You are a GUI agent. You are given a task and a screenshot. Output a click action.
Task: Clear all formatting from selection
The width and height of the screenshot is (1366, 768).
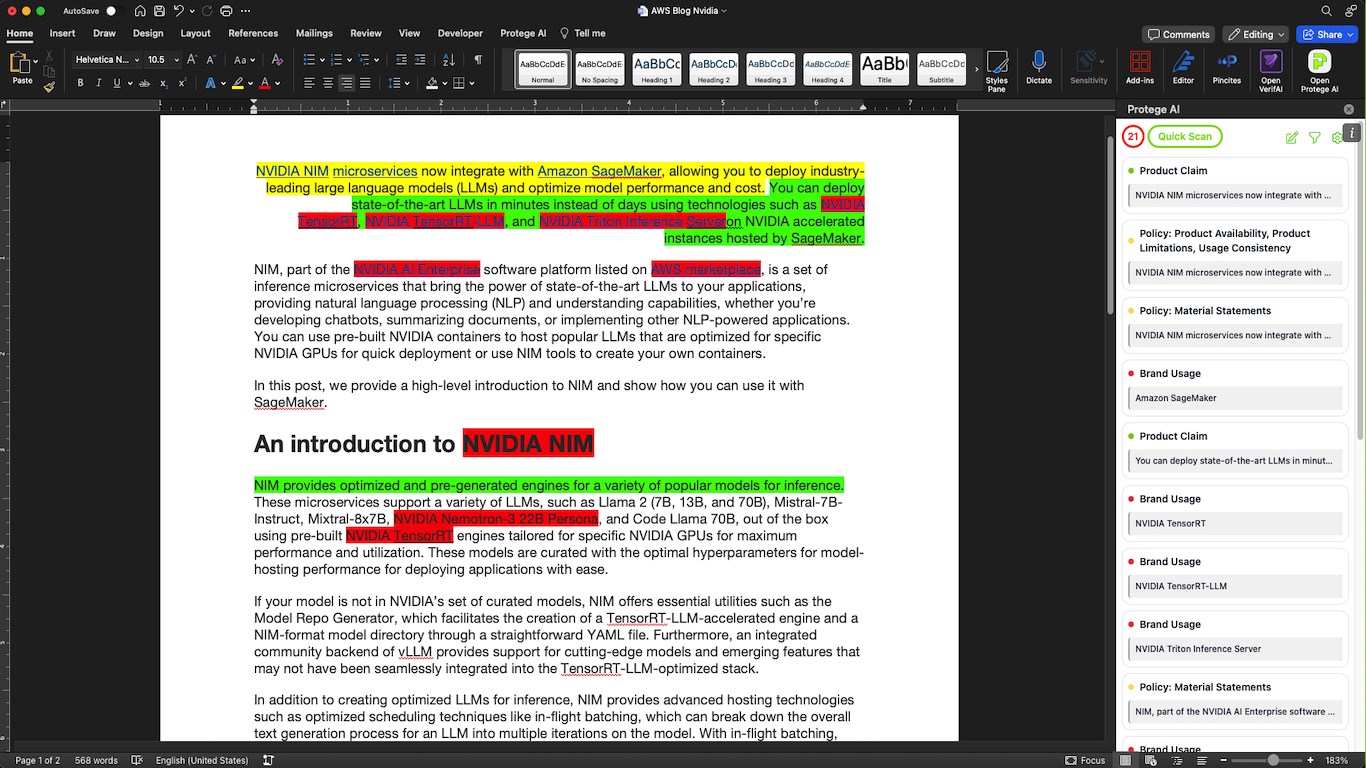[x=275, y=60]
